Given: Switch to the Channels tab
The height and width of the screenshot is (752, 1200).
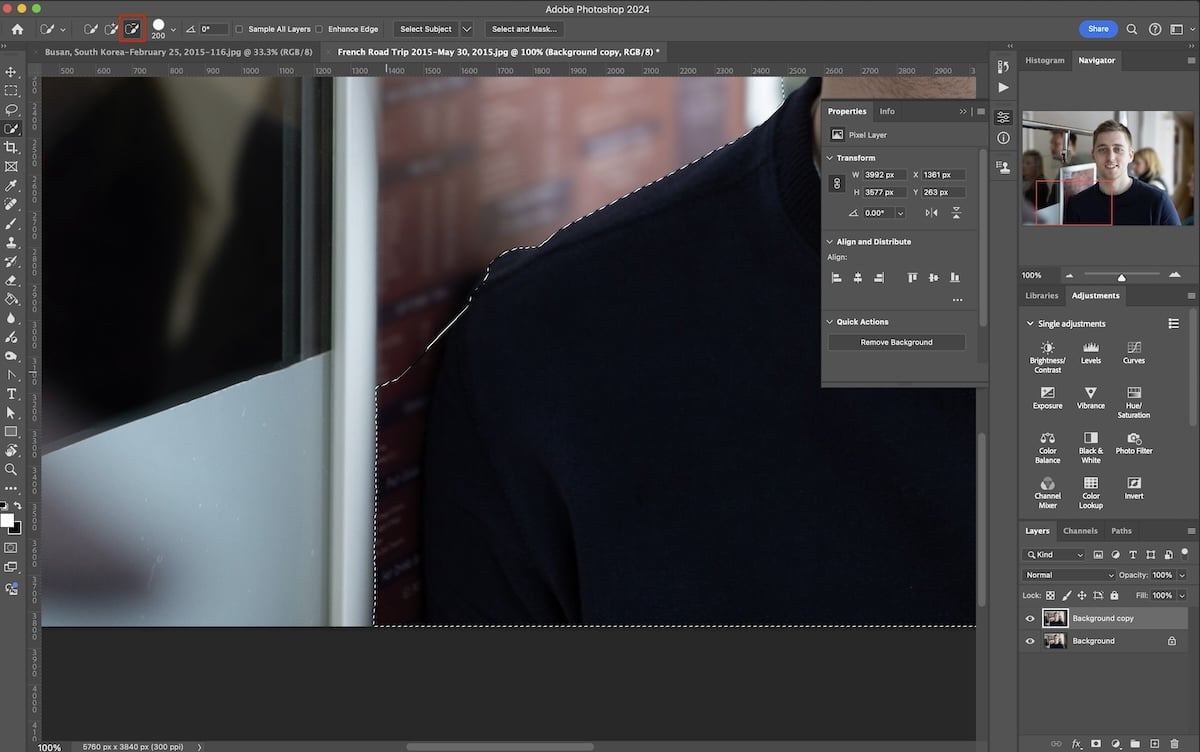Looking at the screenshot, I should coord(1080,531).
